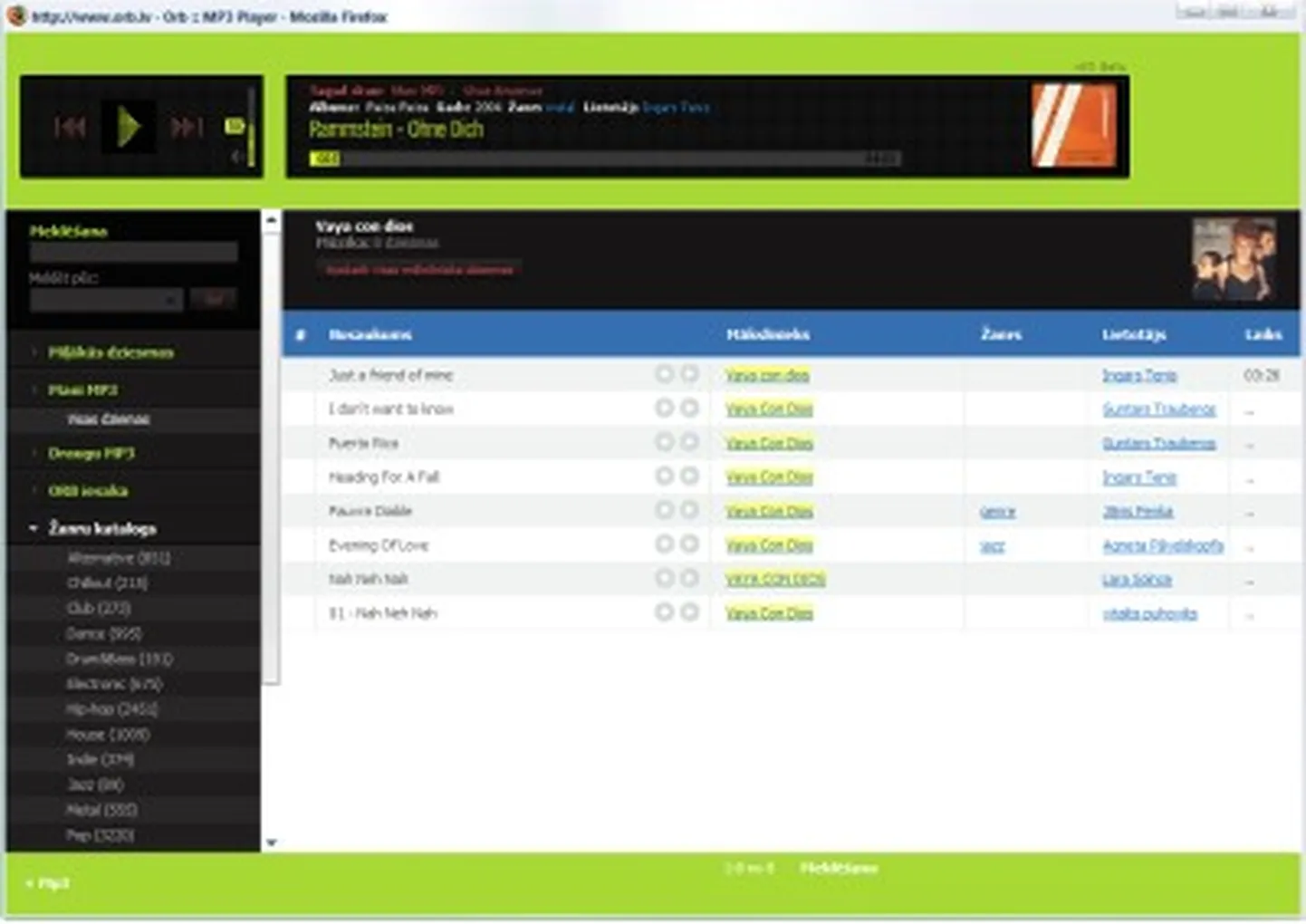The height and width of the screenshot is (924, 1306).
Task: Collapse the 'Žanru katalogs' section
Action: [x=101, y=528]
